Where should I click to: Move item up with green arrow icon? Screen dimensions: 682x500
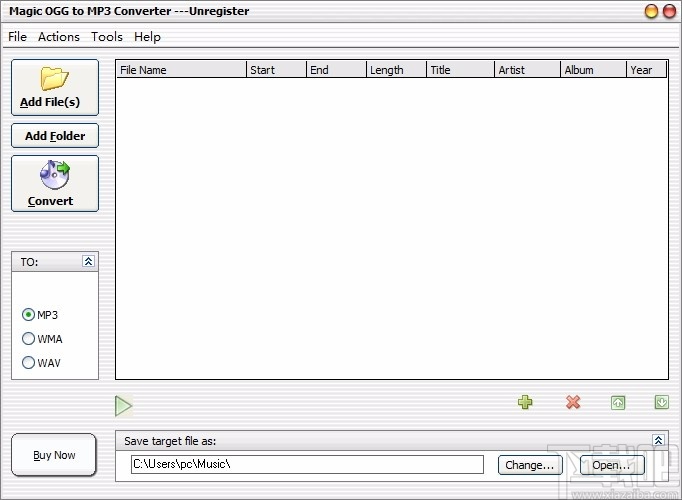618,403
